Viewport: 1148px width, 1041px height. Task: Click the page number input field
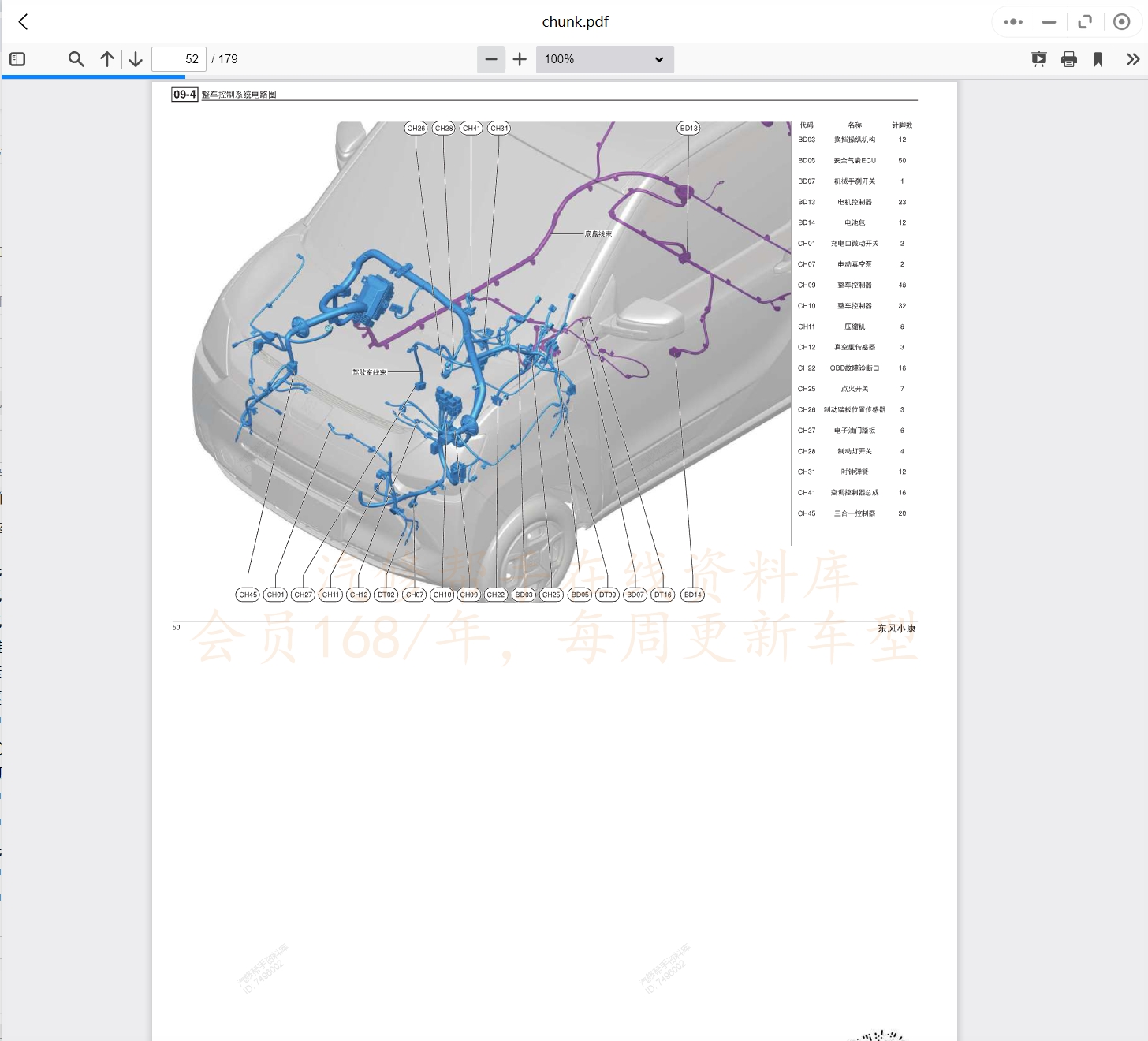(x=179, y=59)
